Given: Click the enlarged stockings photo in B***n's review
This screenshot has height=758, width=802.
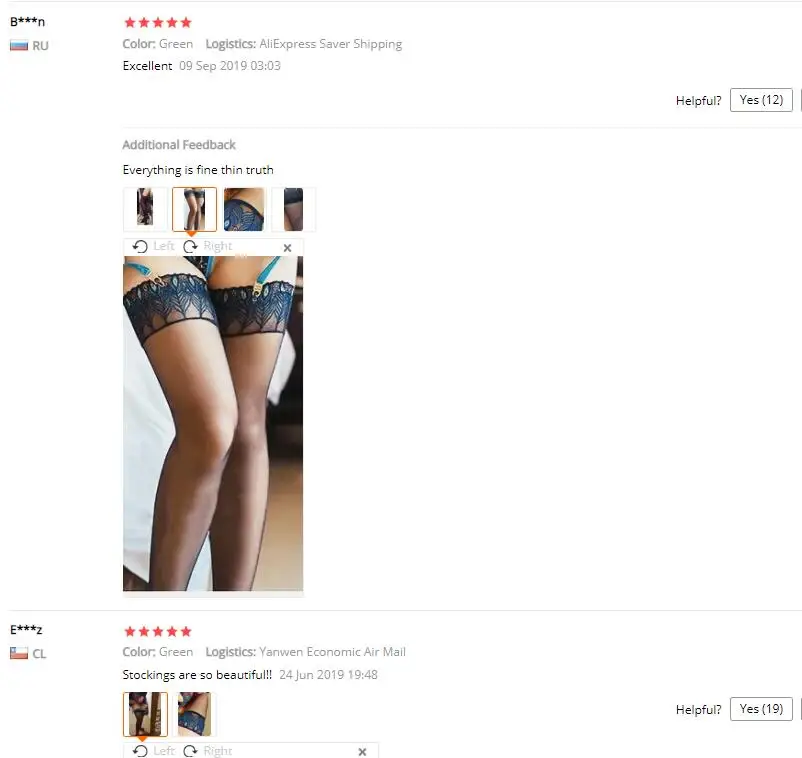Looking at the screenshot, I should [213, 423].
